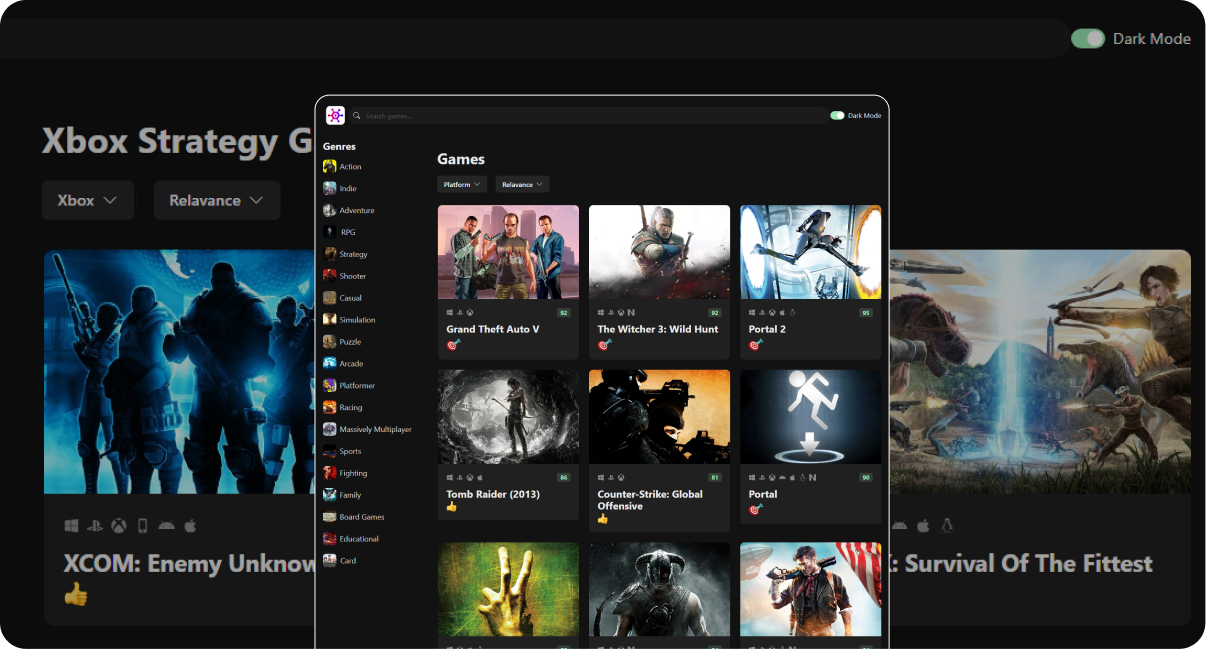Viewport: 1206px width, 649px height.
Task: Open the Fighting genre icon
Action: (x=330, y=473)
